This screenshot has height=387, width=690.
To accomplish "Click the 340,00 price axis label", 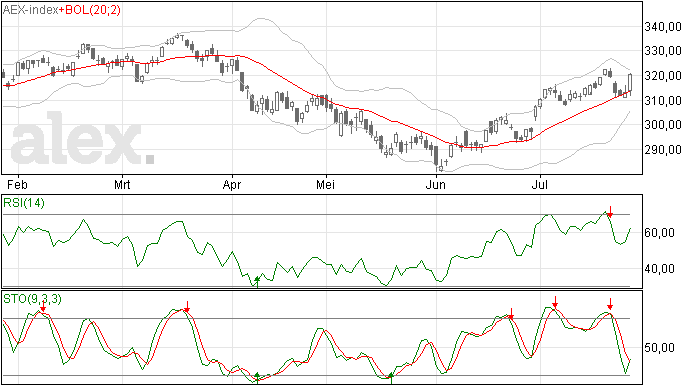I will (x=663, y=27).
